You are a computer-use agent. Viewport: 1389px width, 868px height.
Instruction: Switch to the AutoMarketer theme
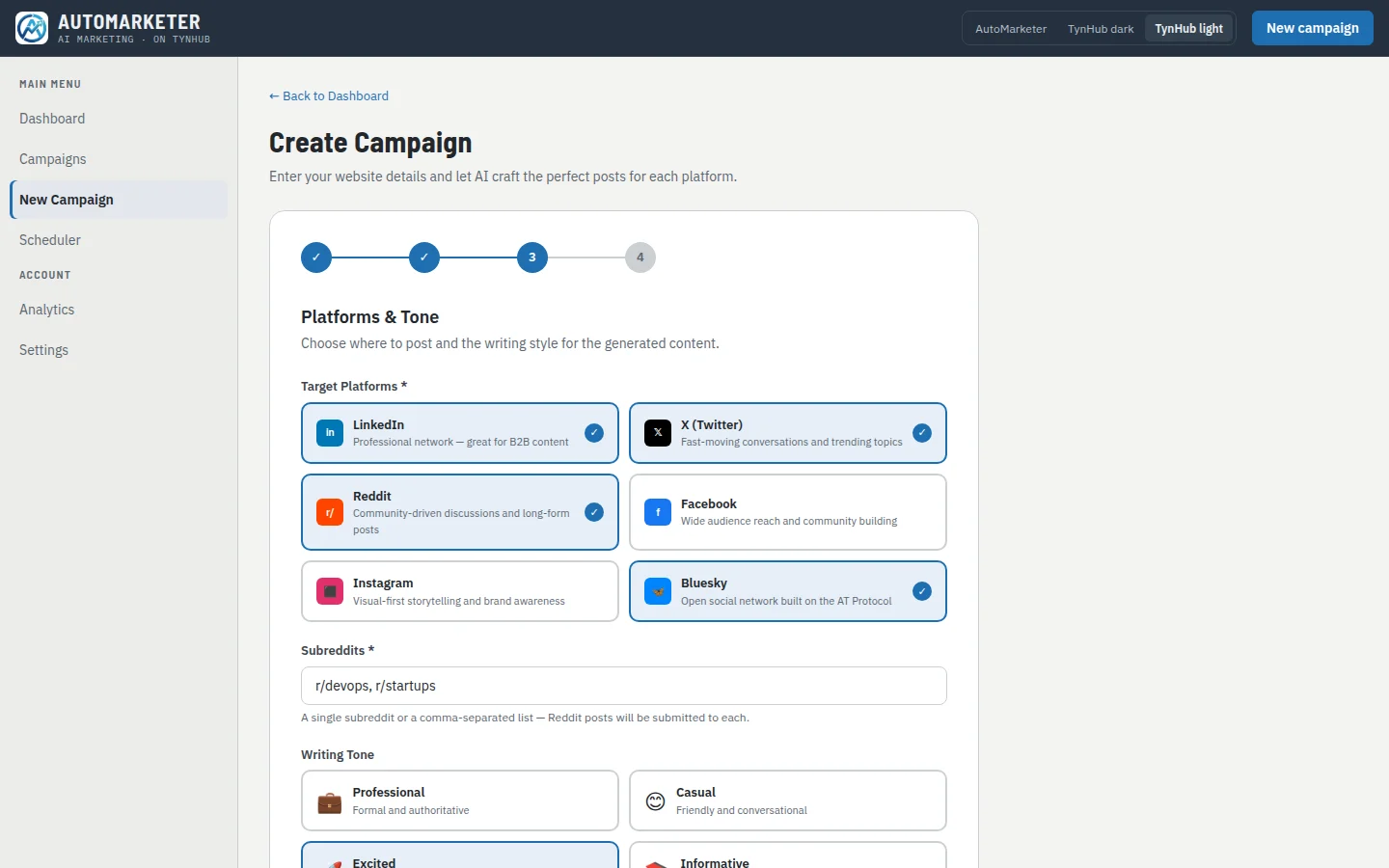(x=1011, y=29)
